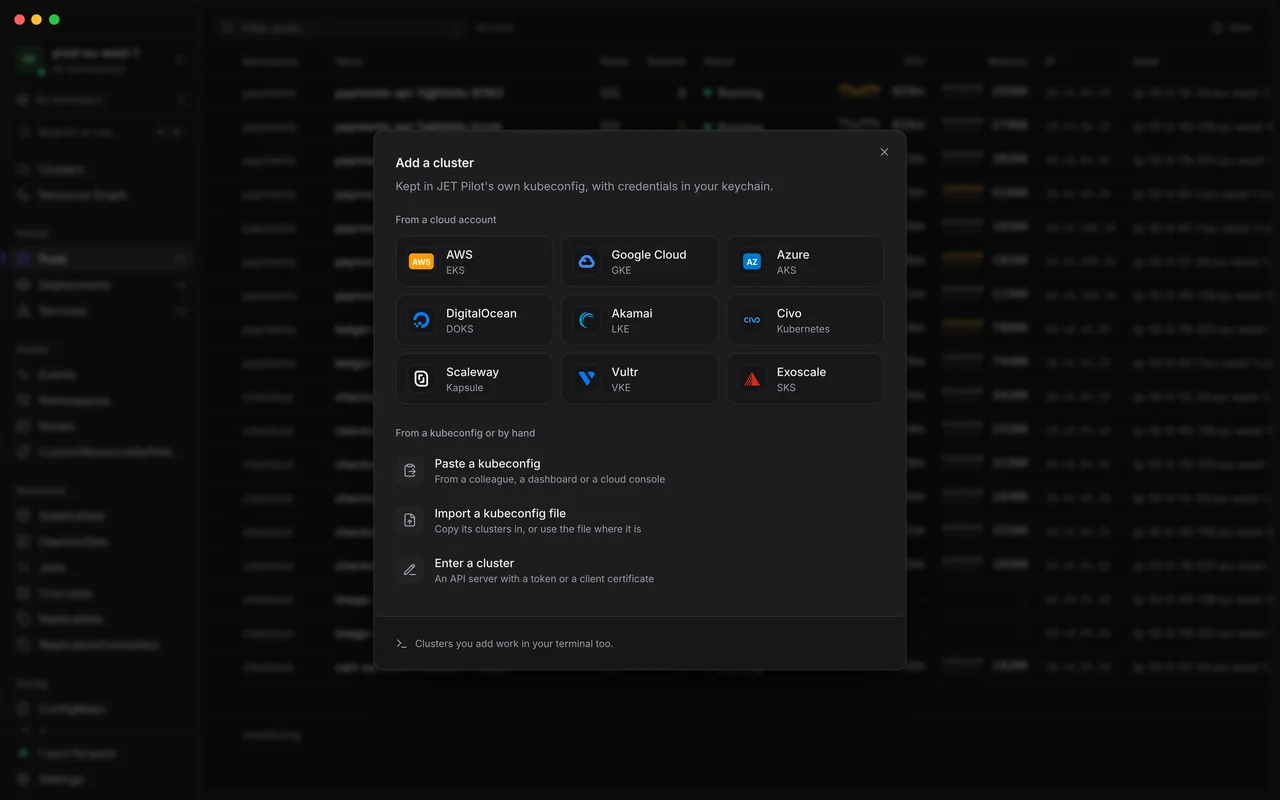The width and height of the screenshot is (1280, 800).
Task: Click 'Clusters you add work in your terminal too.'
Action: (x=514, y=643)
